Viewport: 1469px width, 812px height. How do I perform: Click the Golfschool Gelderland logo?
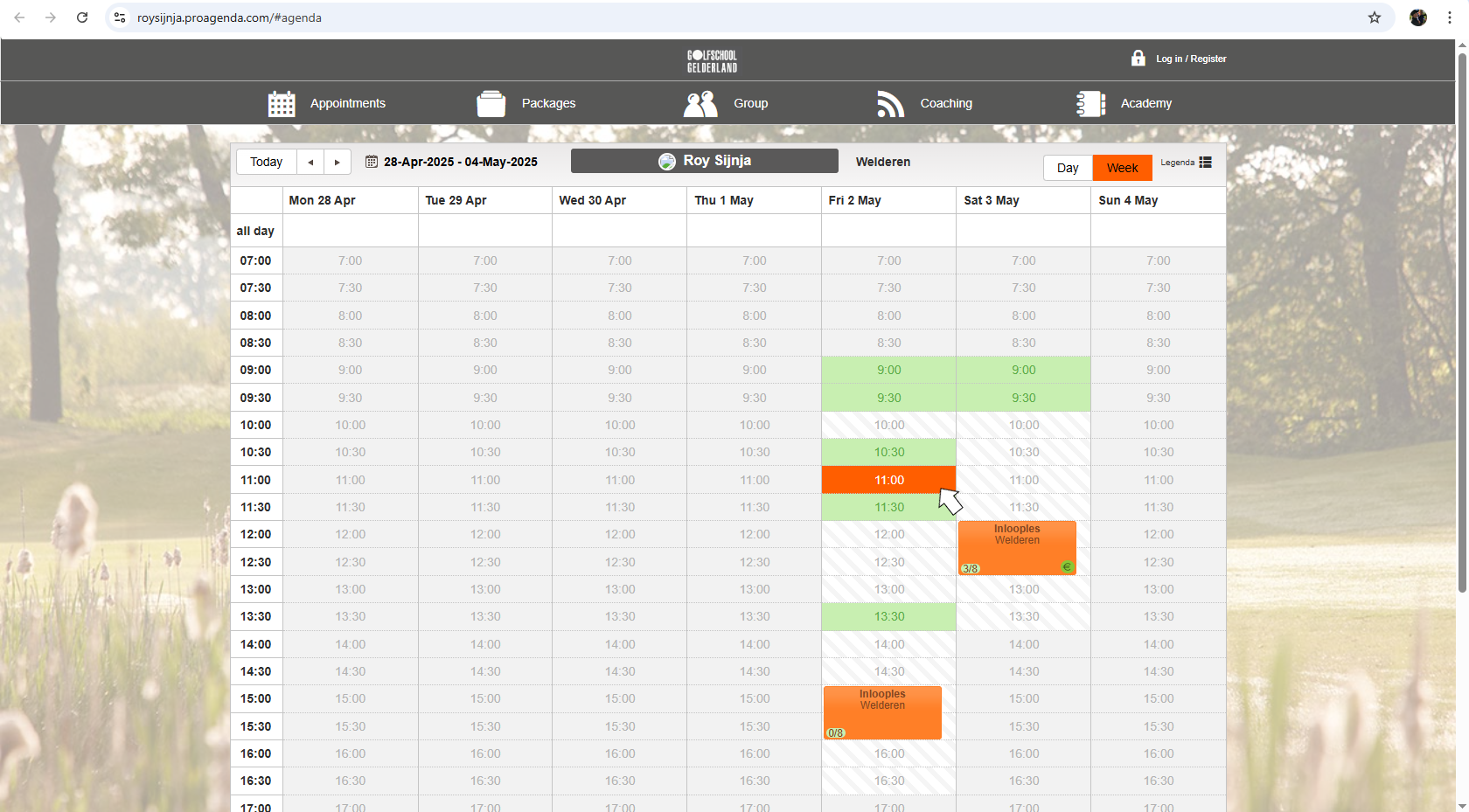click(712, 60)
